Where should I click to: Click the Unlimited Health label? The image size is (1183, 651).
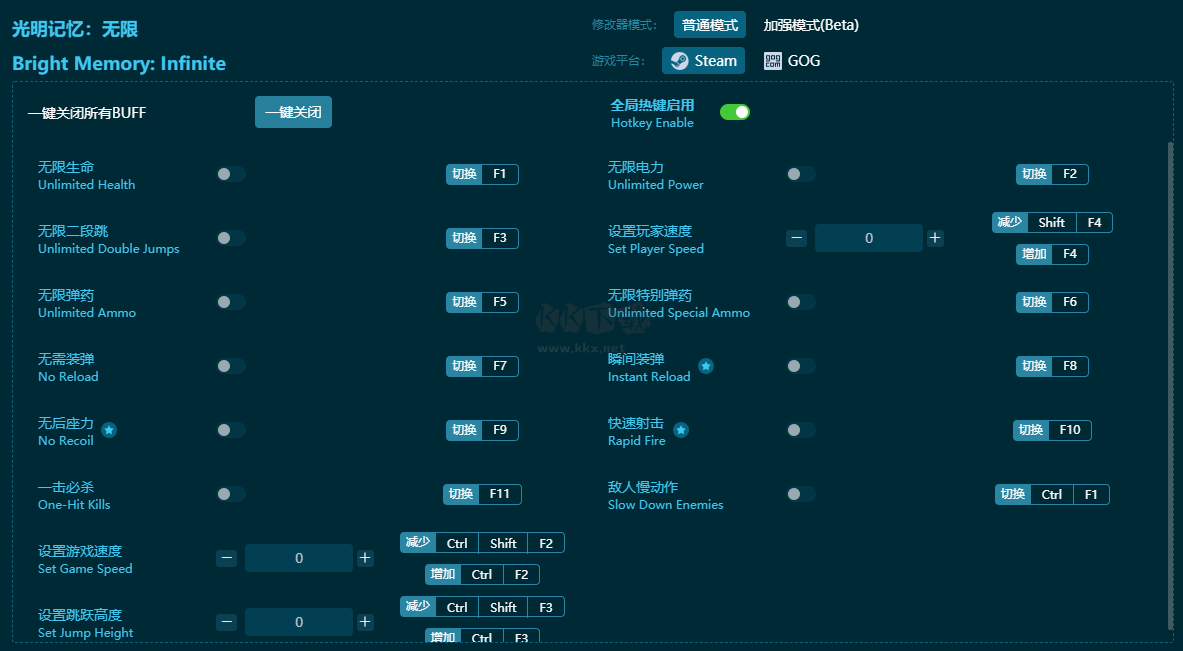tap(87, 185)
